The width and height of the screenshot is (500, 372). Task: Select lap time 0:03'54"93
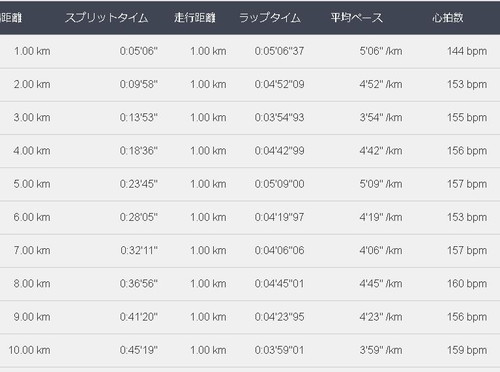(279, 118)
